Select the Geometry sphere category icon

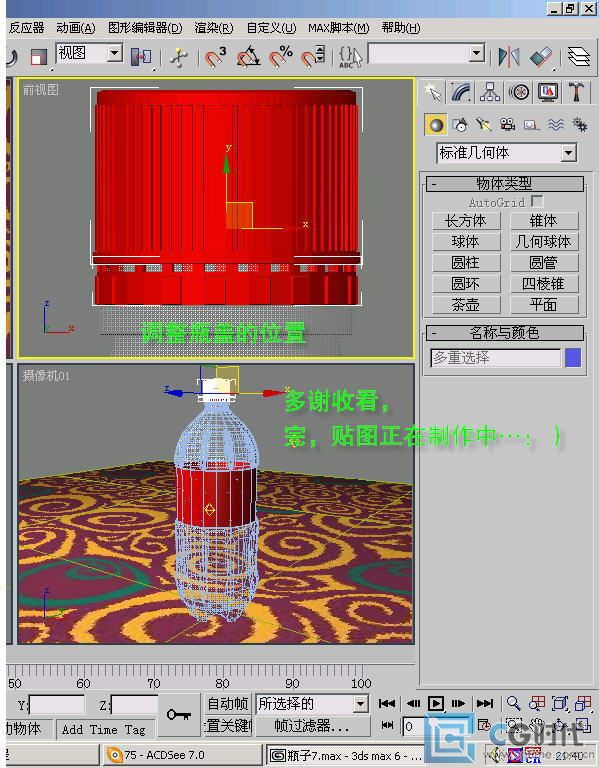click(435, 125)
